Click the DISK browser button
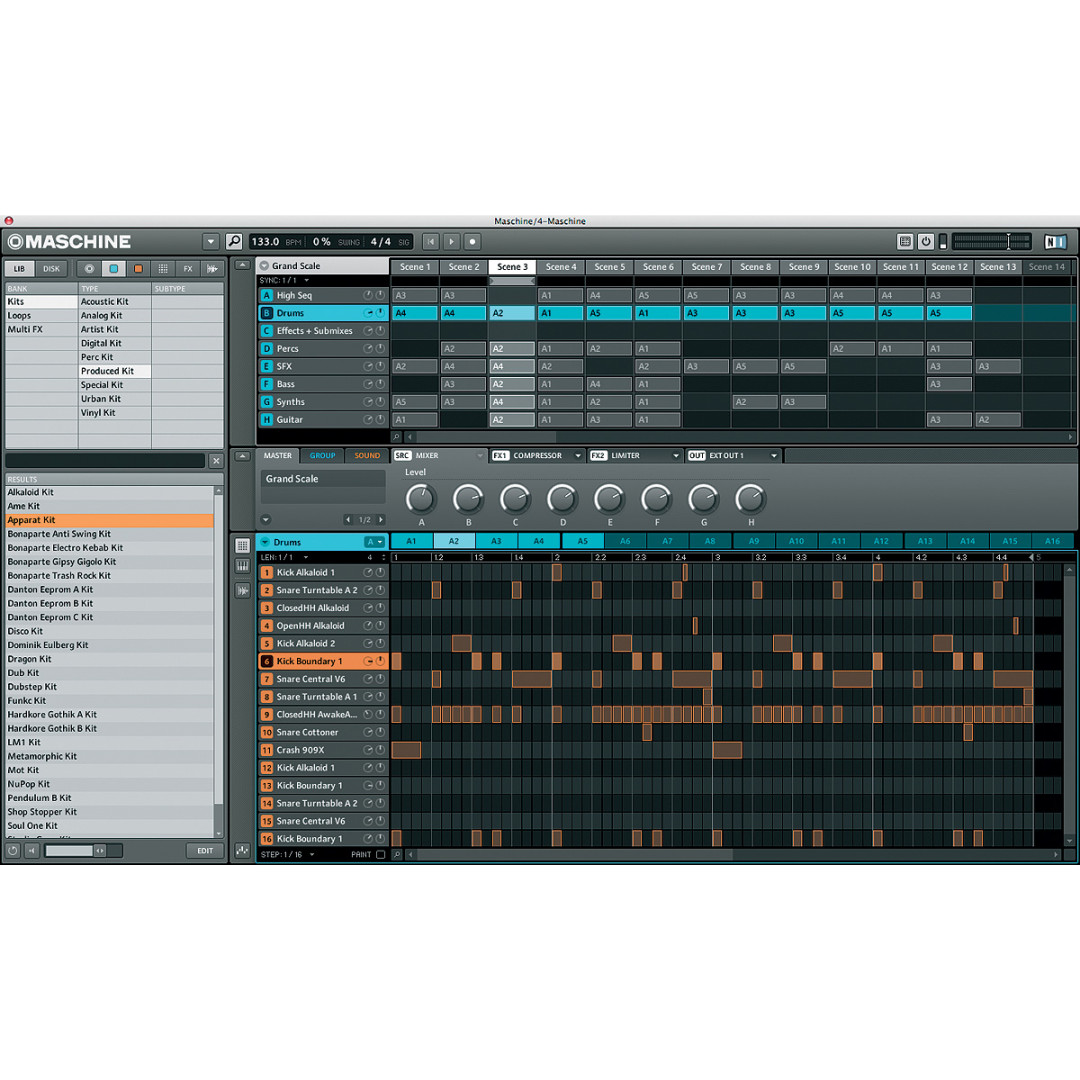 [51, 269]
